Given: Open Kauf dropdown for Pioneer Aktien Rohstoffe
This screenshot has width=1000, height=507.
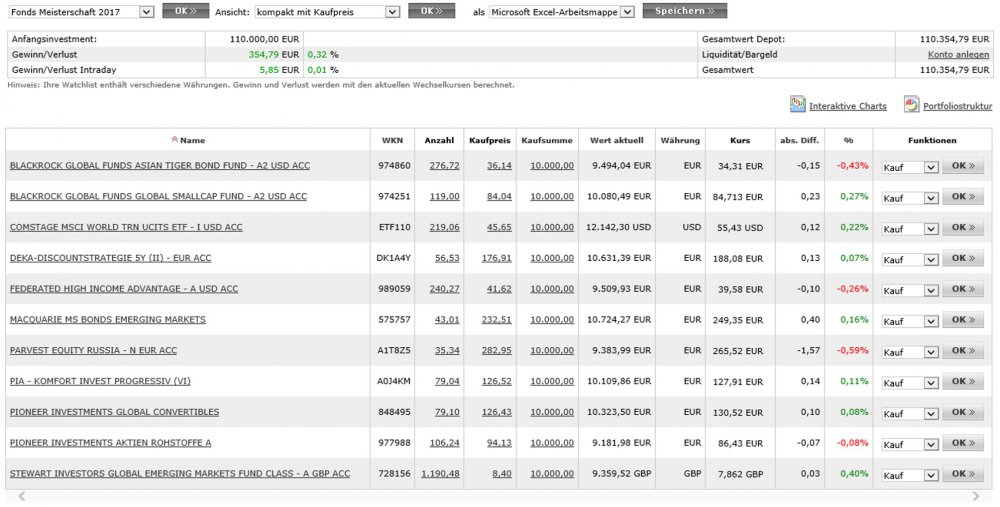Looking at the screenshot, I should [910, 445].
